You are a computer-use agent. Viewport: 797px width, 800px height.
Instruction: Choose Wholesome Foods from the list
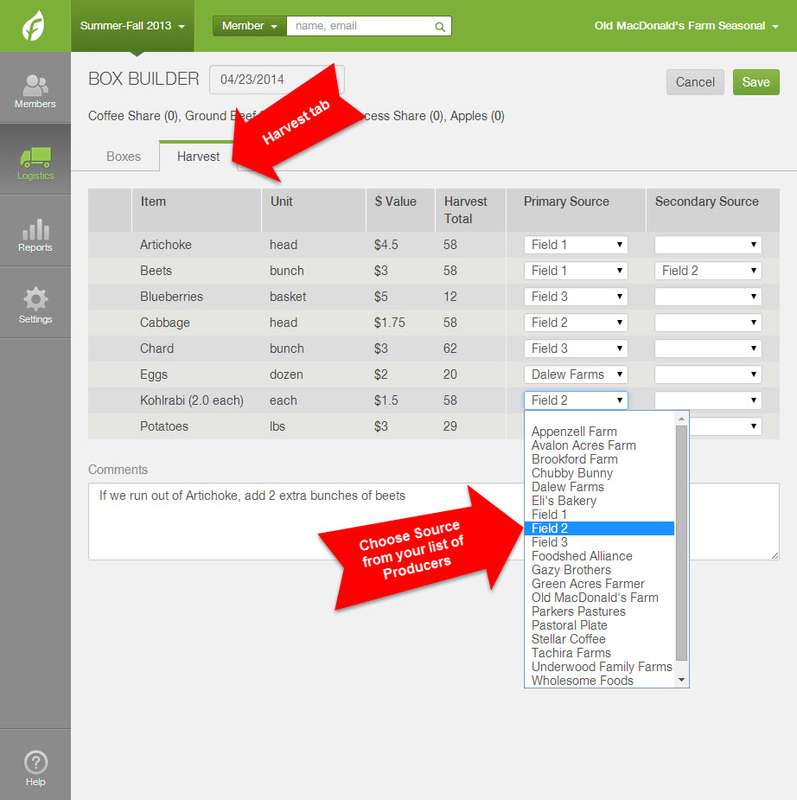point(600,681)
